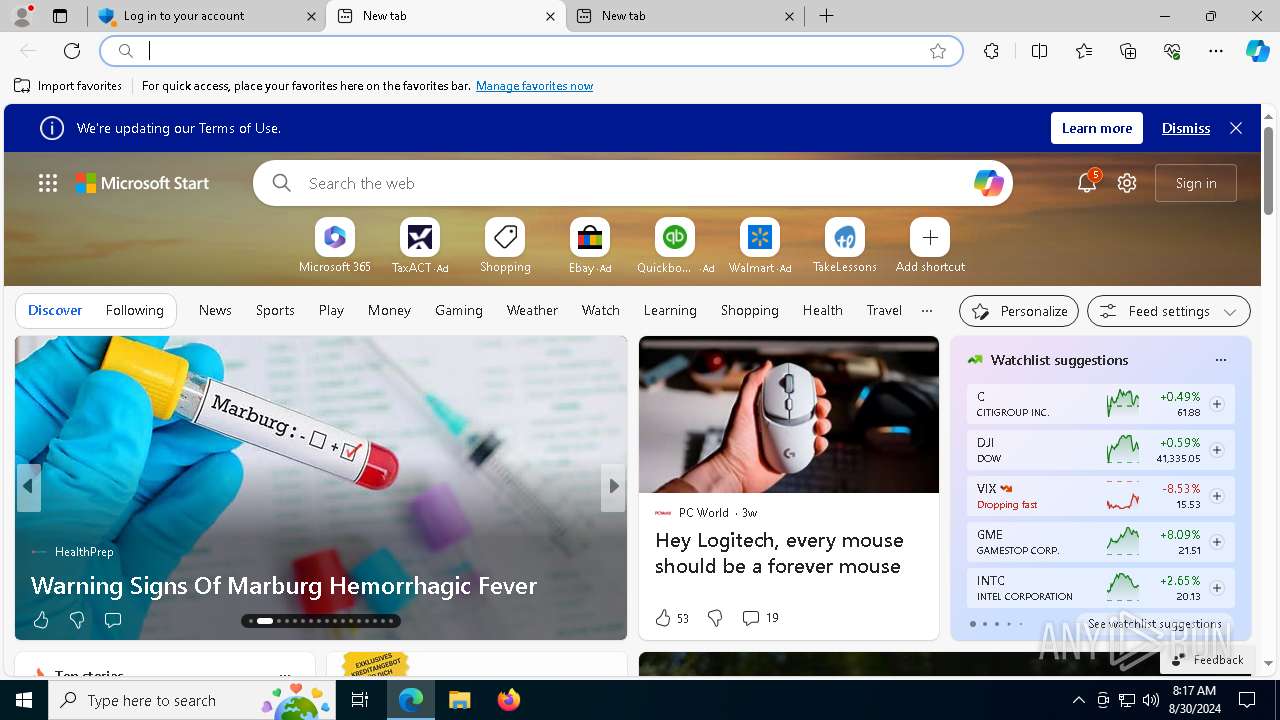Focus the browser address bar

pos(531,51)
